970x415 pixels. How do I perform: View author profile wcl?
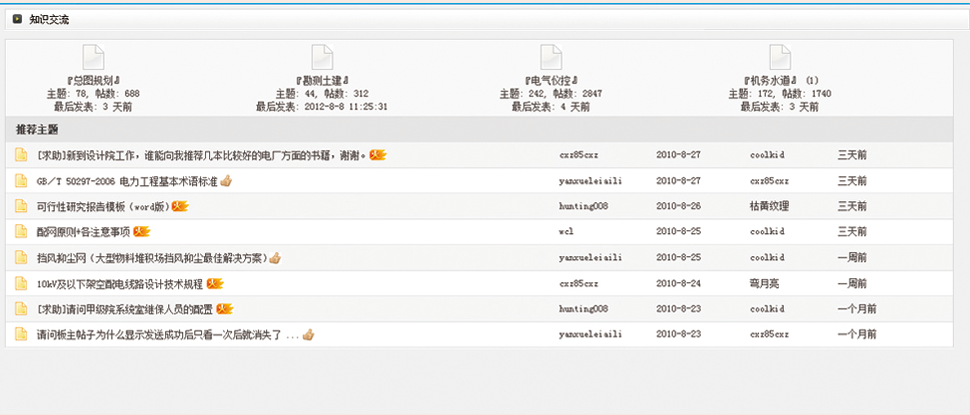pos(565,232)
